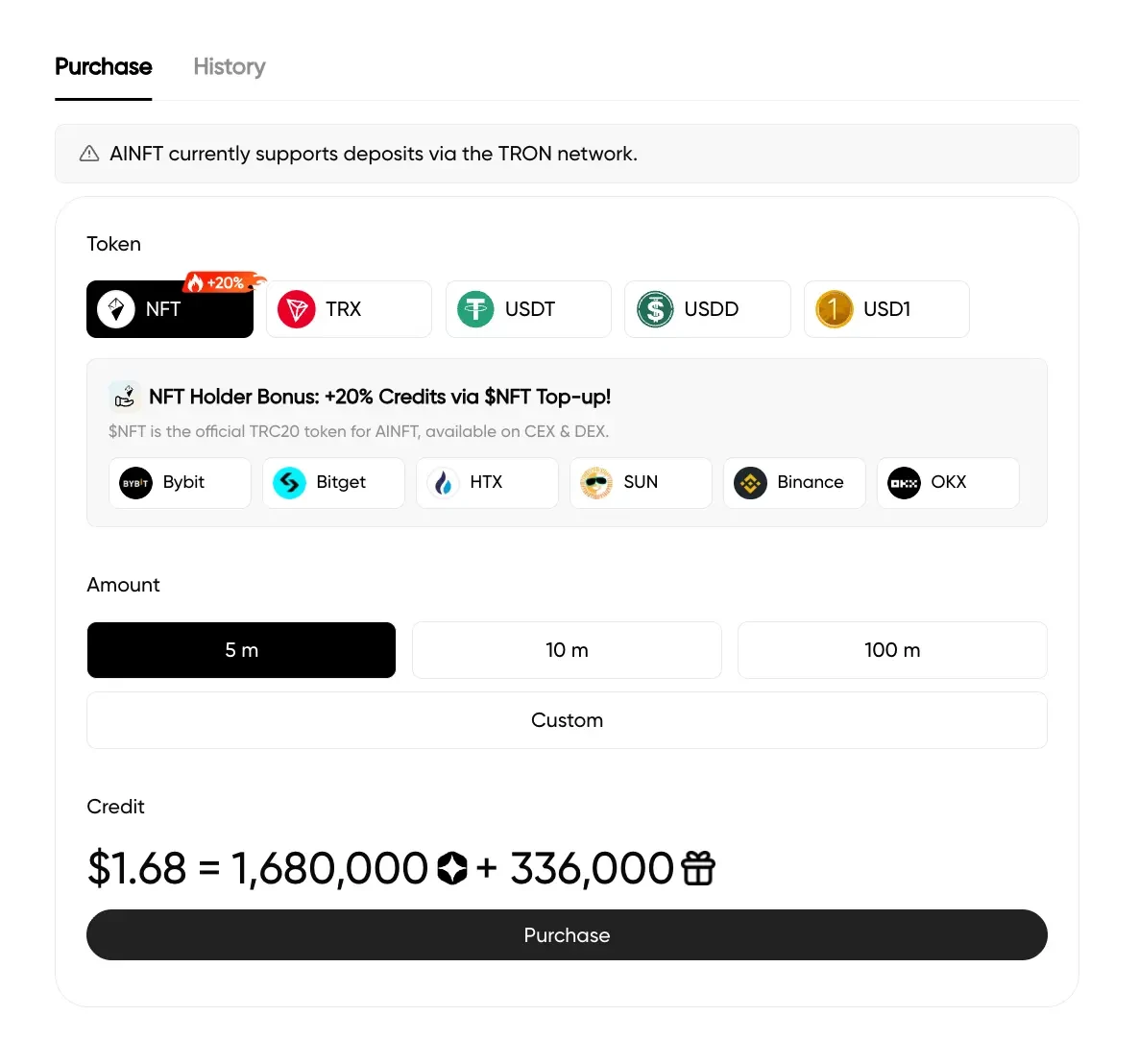Screen dimensions: 1139x1064
Task: Choose the USDT token option
Action: pyautogui.click(x=528, y=309)
